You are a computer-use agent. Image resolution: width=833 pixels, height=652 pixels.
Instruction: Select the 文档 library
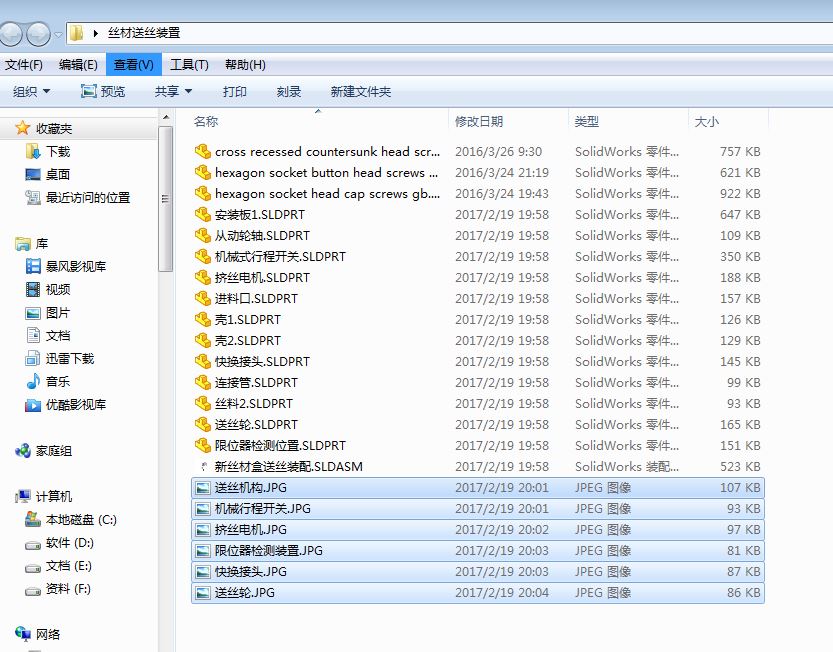48,335
